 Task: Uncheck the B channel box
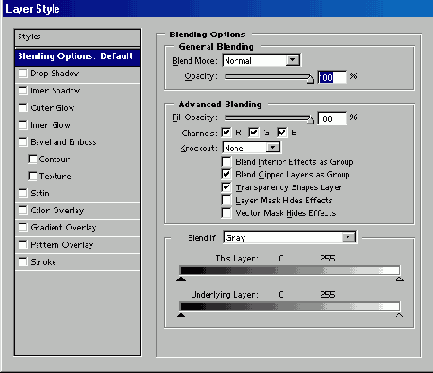tap(282, 133)
